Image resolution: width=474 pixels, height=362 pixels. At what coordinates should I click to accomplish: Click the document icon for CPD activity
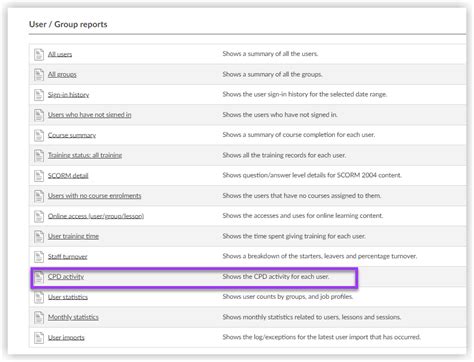pos(39,277)
